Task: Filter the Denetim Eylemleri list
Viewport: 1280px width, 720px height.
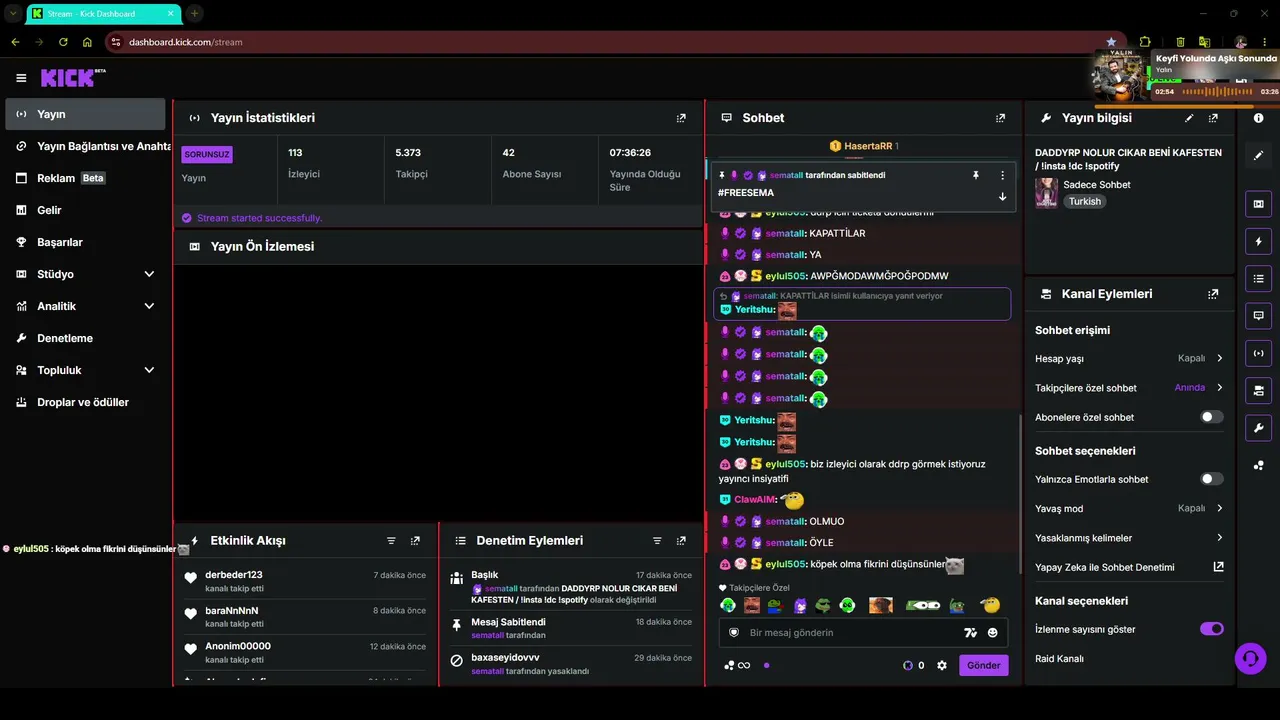Action: (x=657, y=541)
